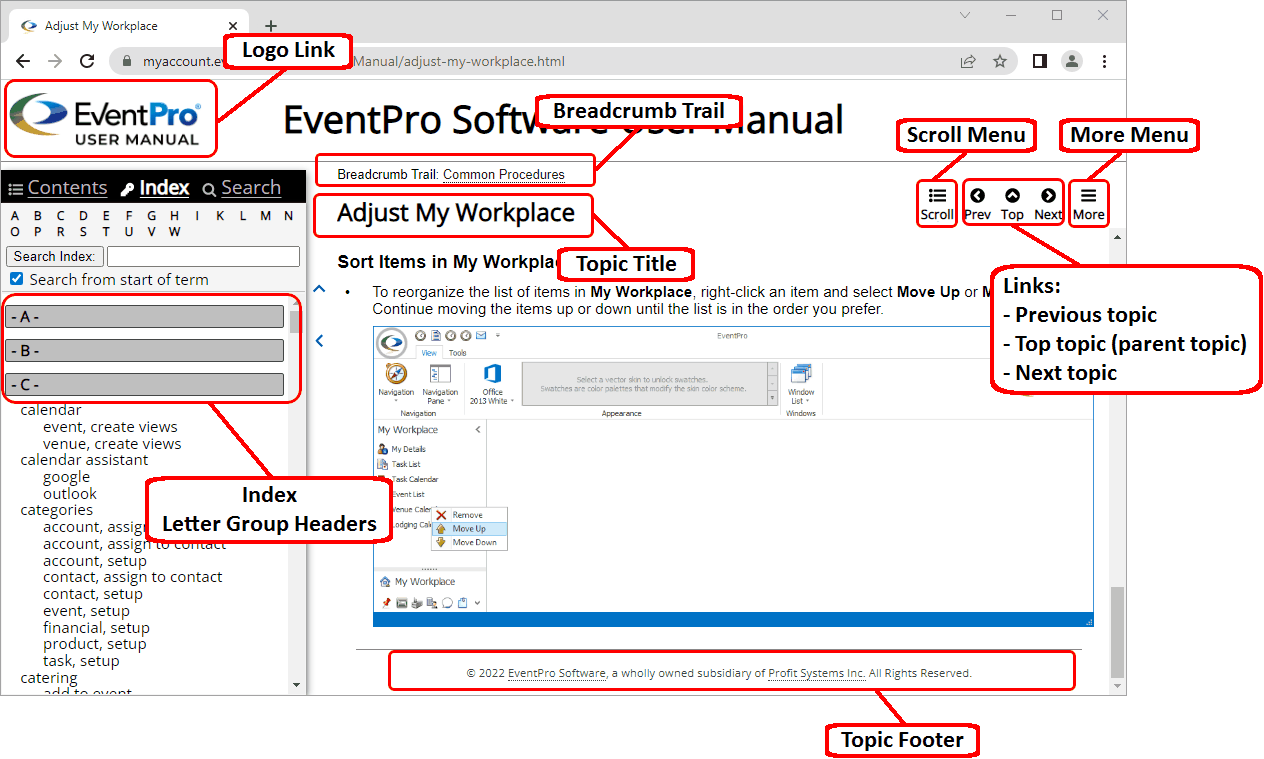Open the More menu
The width and height of the screenshot is (1264, 759).
pos(1089,204)
